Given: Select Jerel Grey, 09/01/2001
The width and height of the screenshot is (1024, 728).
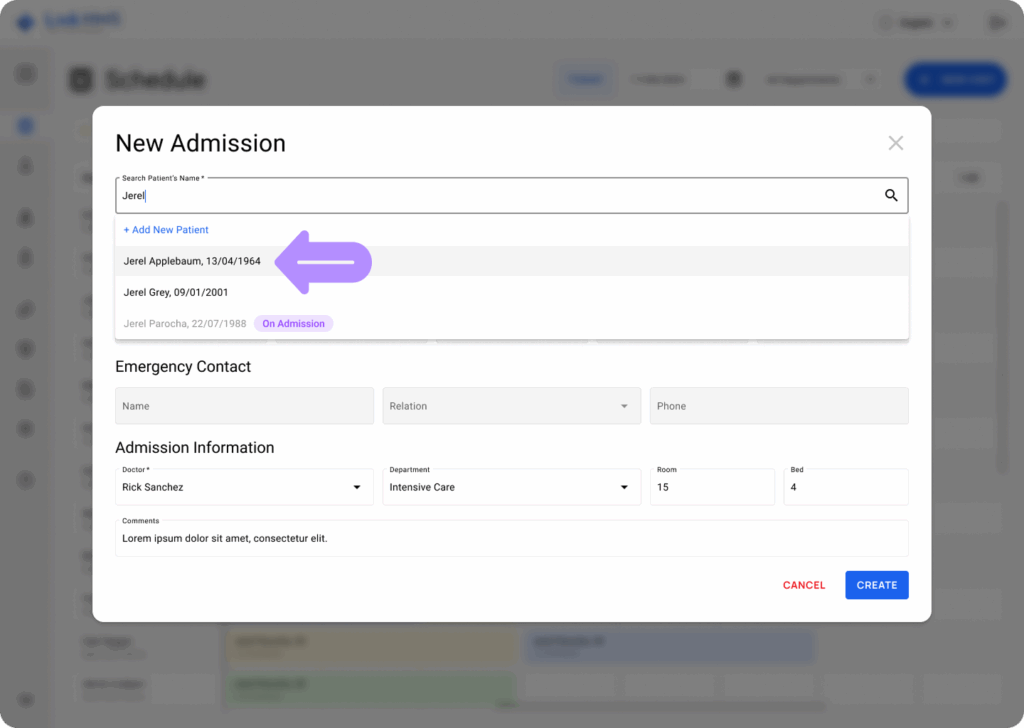Looking at the screenshot, I should point(511,293).
